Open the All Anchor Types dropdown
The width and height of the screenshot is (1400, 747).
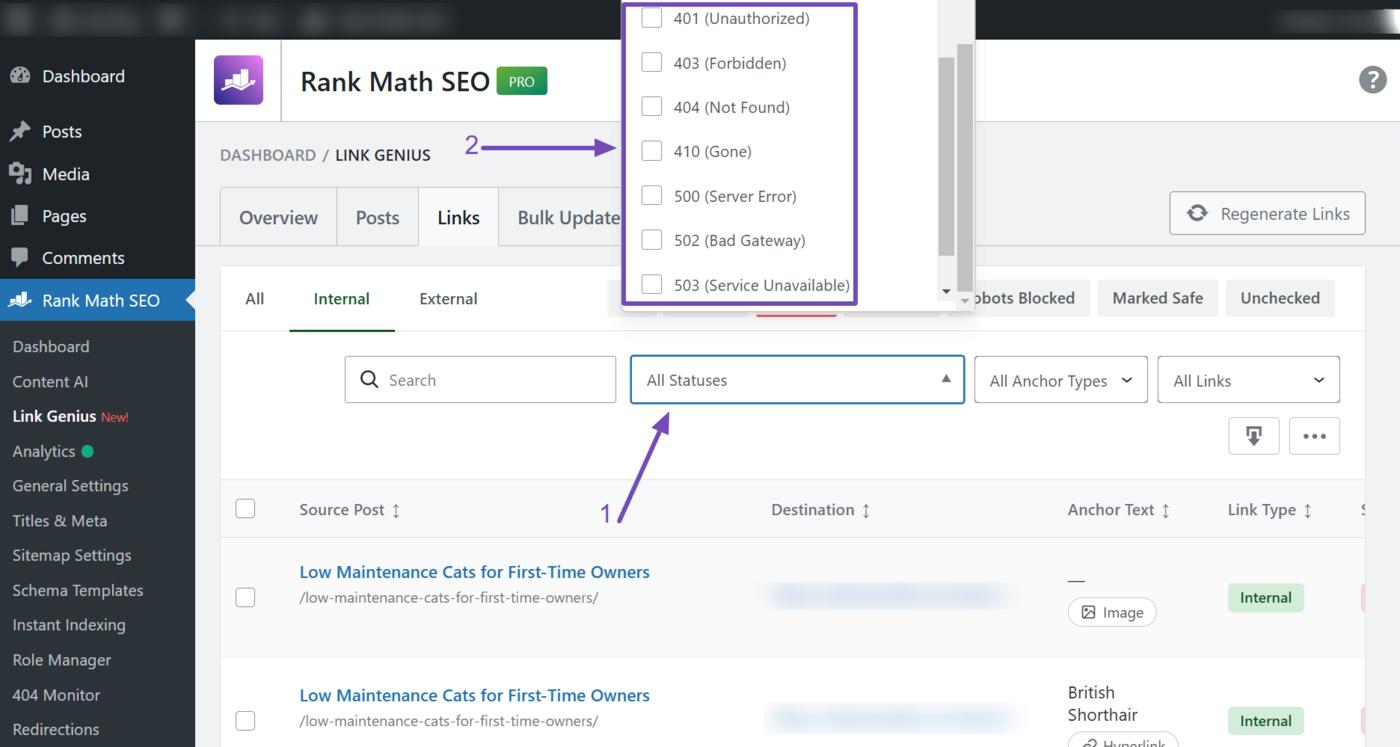click(1060, 380)
